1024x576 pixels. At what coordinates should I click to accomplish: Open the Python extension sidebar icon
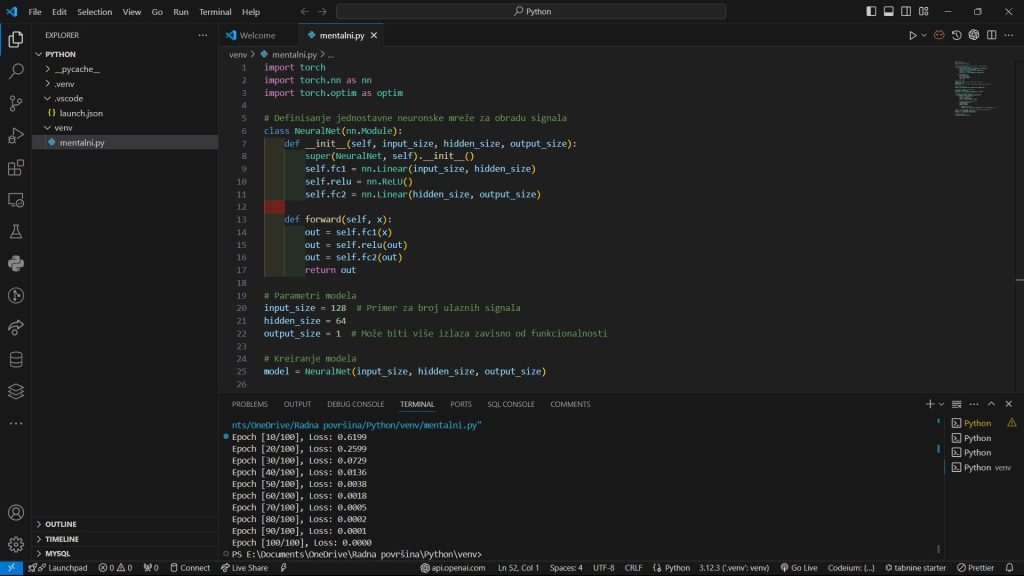coord(16,263)
